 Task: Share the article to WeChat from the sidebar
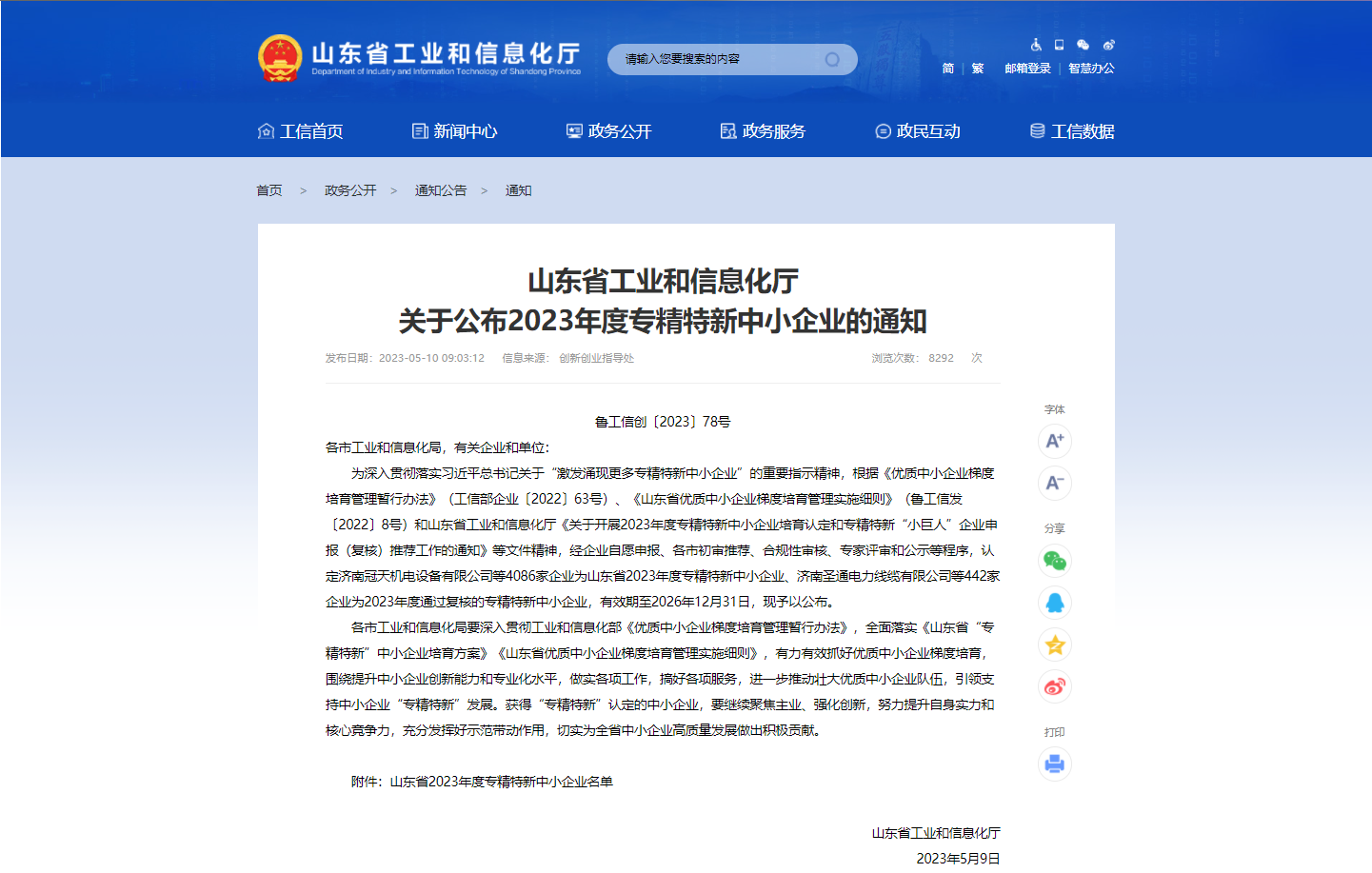pyautogui.click(x=1055, y=561)
